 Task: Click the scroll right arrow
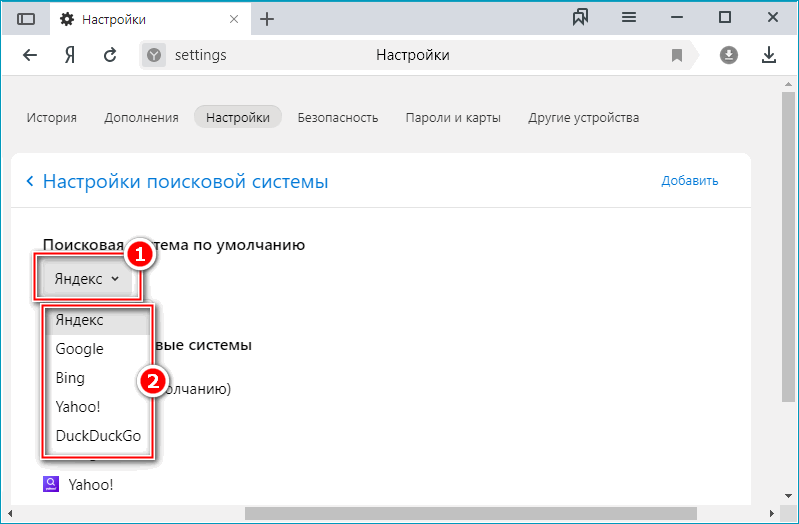[772, 513]
